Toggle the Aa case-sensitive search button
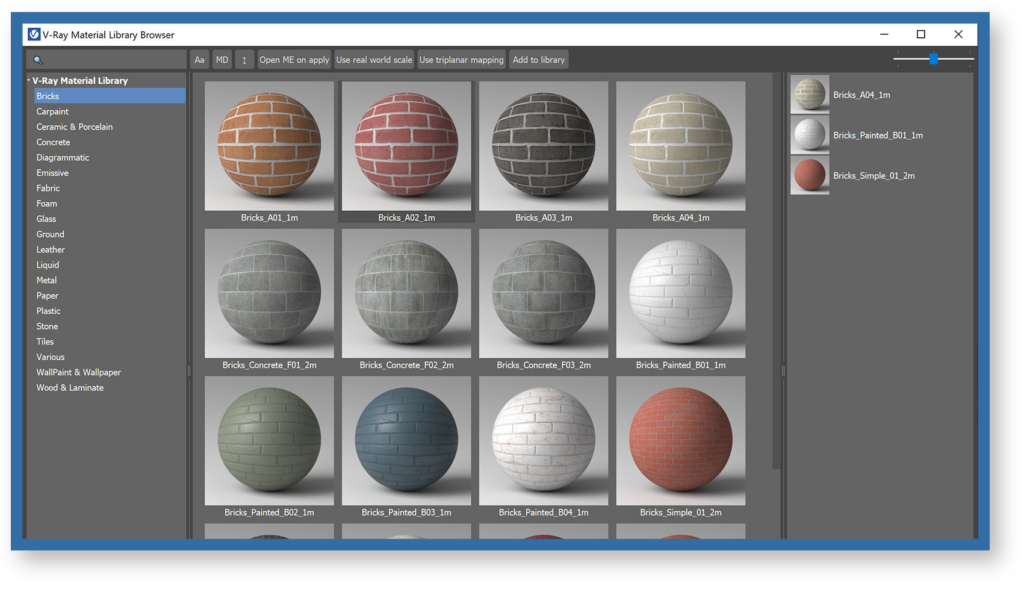This screenshot has height=592, width=1024. pyautogui.click(x=199, y=59)
